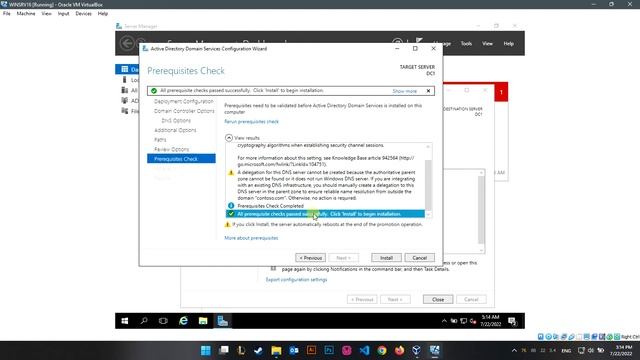Select Domain Controller Options wizard step
The image size is (640, 360).
point(184,111)
